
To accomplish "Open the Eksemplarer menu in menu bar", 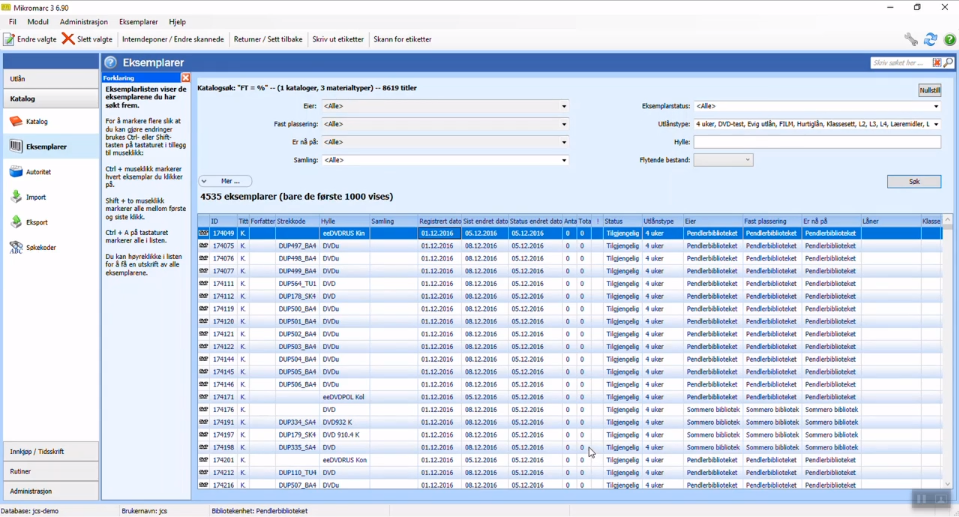I will 138,21.
